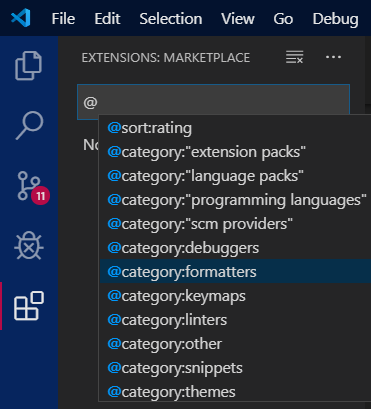Select the Extensions view icon
Image resolution: width=371 pixels, height=409 pixels.
pyautogui.click(x=29, y=306)
